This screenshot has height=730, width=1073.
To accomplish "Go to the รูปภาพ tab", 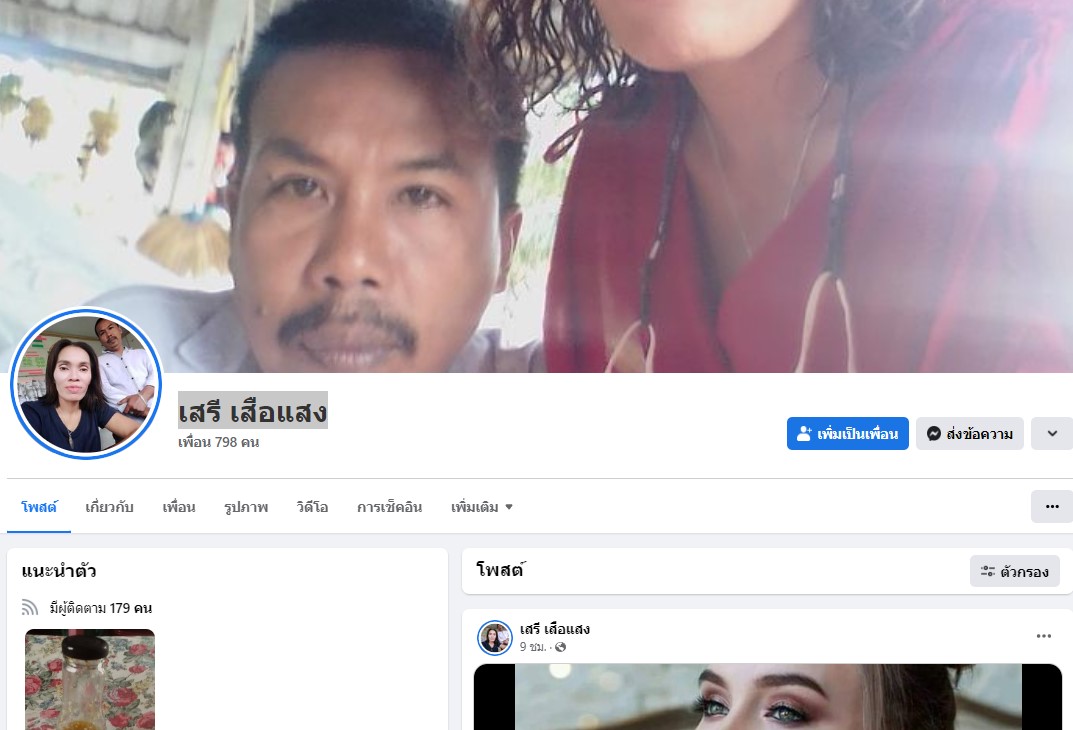I will (x=246, y=507).
